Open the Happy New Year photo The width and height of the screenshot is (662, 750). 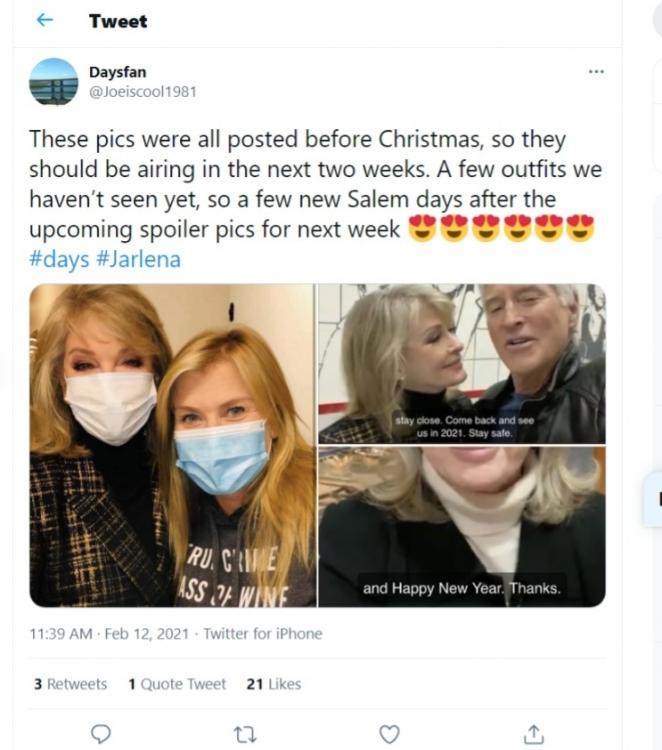(x=461, y=527)
